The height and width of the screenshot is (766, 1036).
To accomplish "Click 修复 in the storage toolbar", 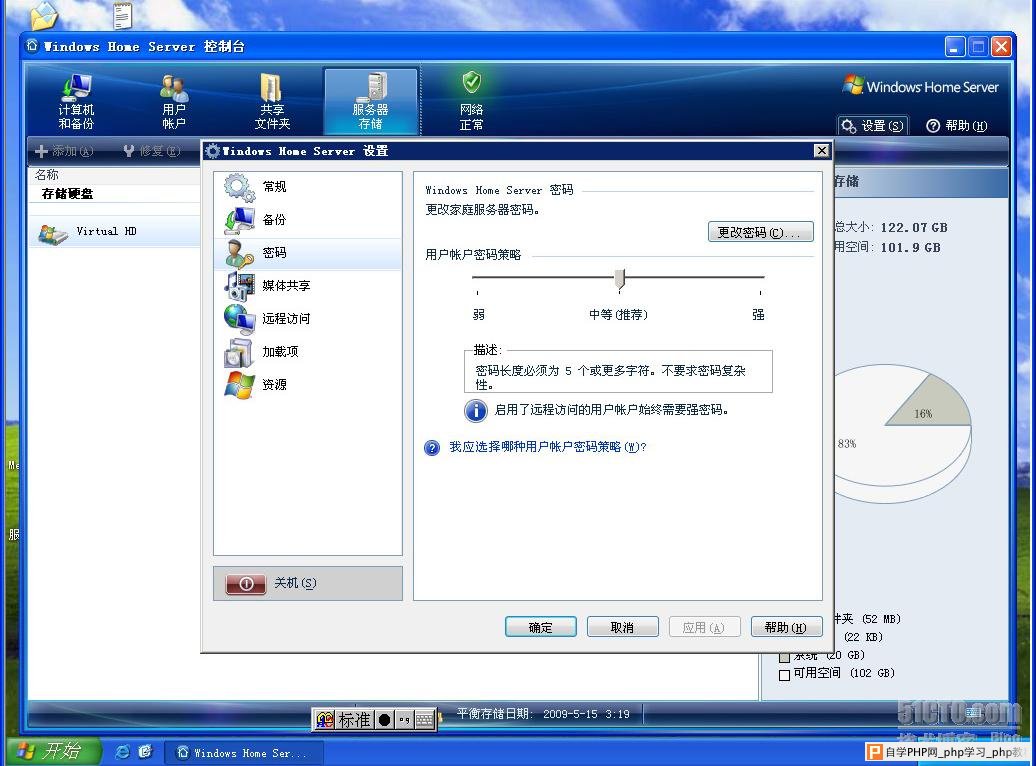I will click(x=151, y=151).
